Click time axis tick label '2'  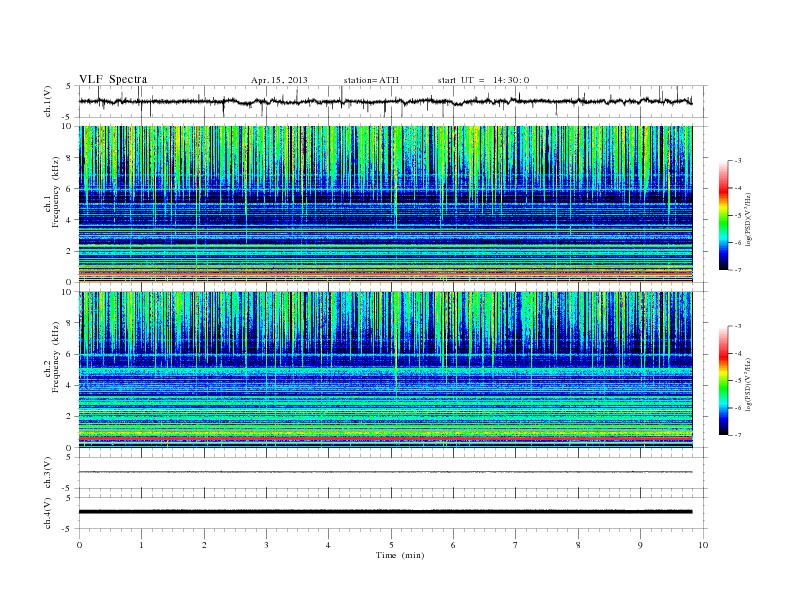tap(204, 545)
